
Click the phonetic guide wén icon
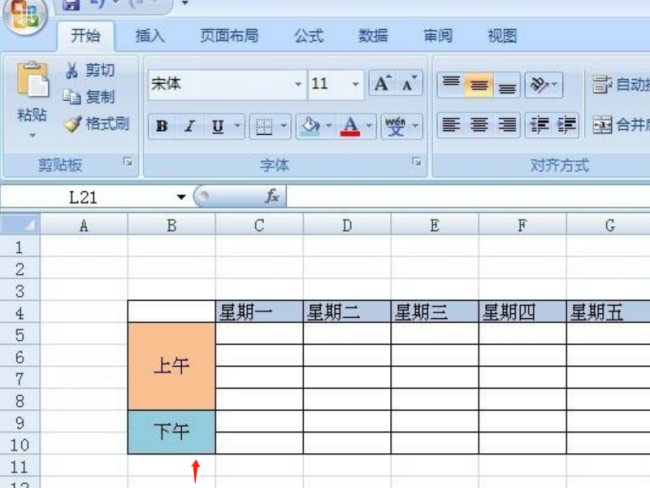coord(395,126)
